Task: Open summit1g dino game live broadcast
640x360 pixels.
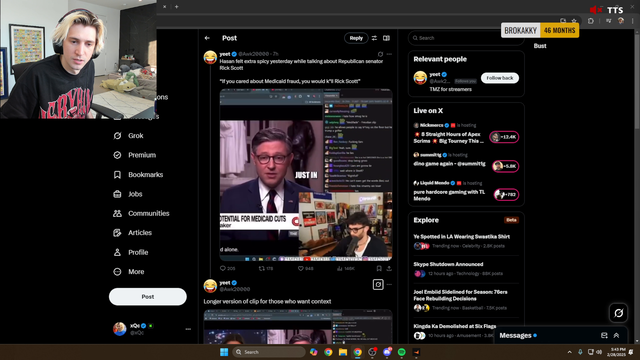Action: pos(449,164)
